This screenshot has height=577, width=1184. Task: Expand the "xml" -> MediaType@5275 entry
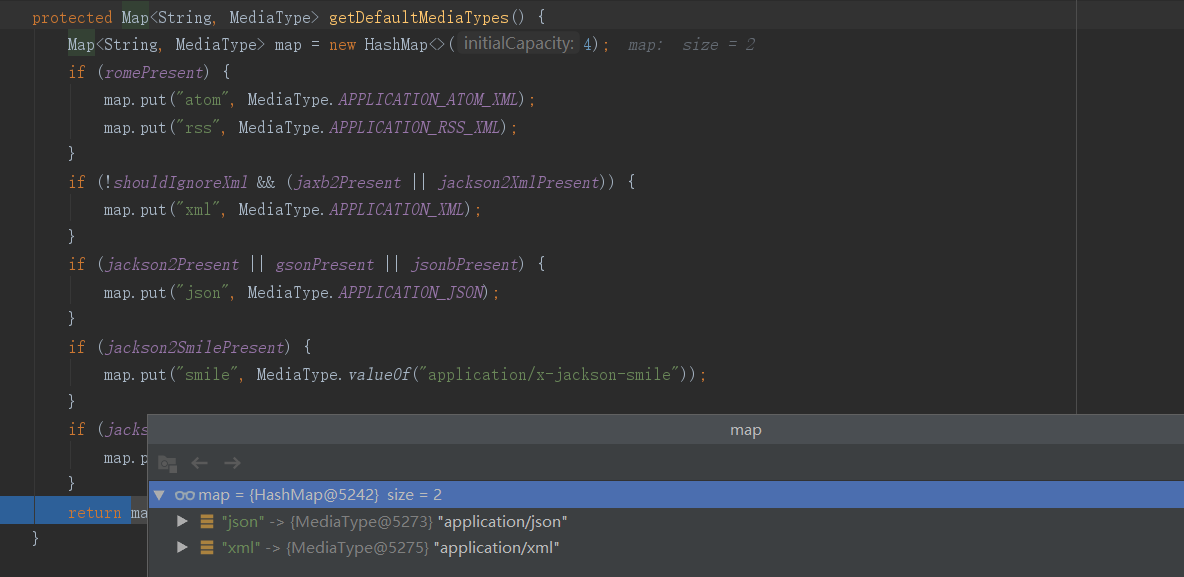(182, 548)
